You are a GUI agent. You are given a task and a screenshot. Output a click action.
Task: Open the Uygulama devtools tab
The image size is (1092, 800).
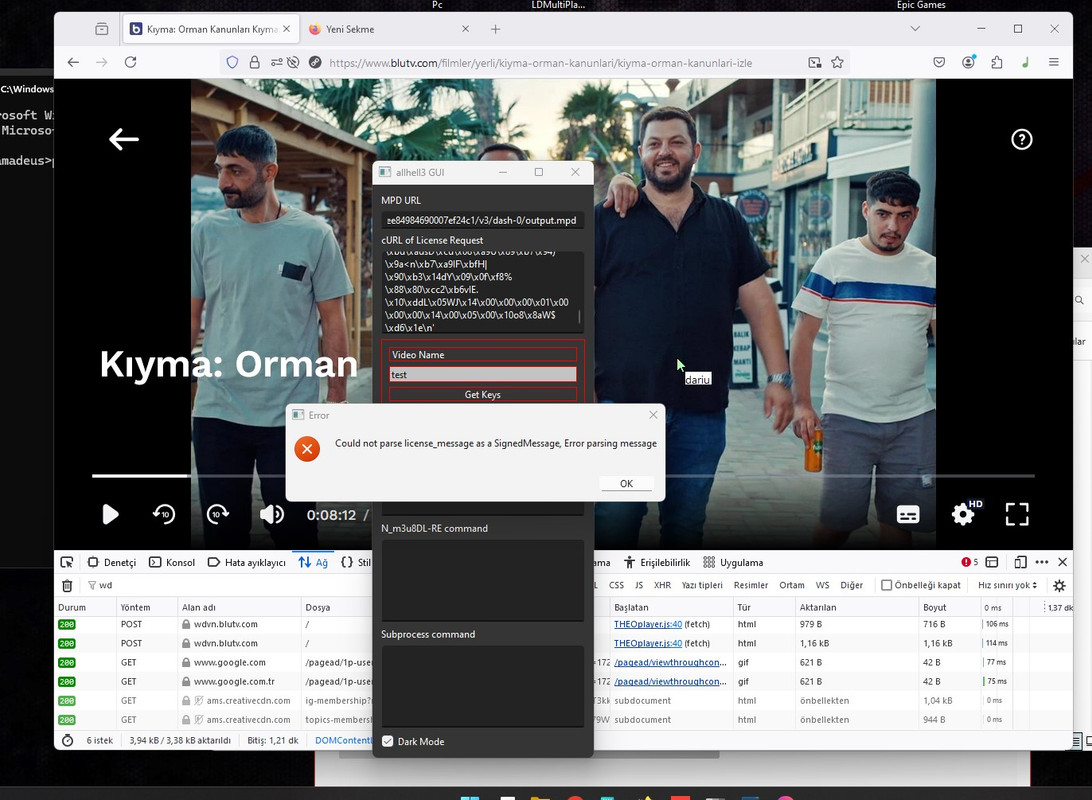pos(733,563)
